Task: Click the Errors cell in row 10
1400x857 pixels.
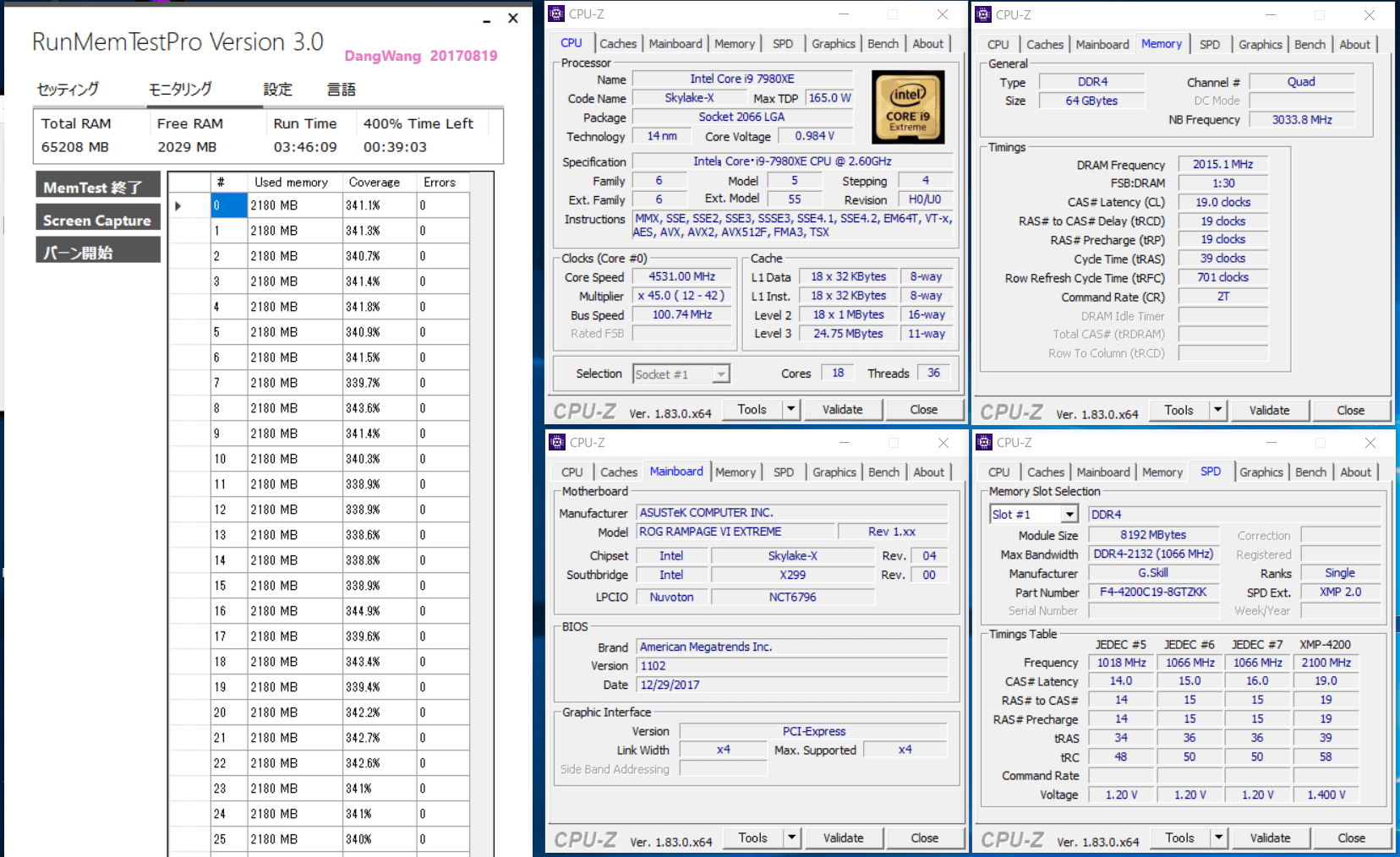Action: coord(443,459)
